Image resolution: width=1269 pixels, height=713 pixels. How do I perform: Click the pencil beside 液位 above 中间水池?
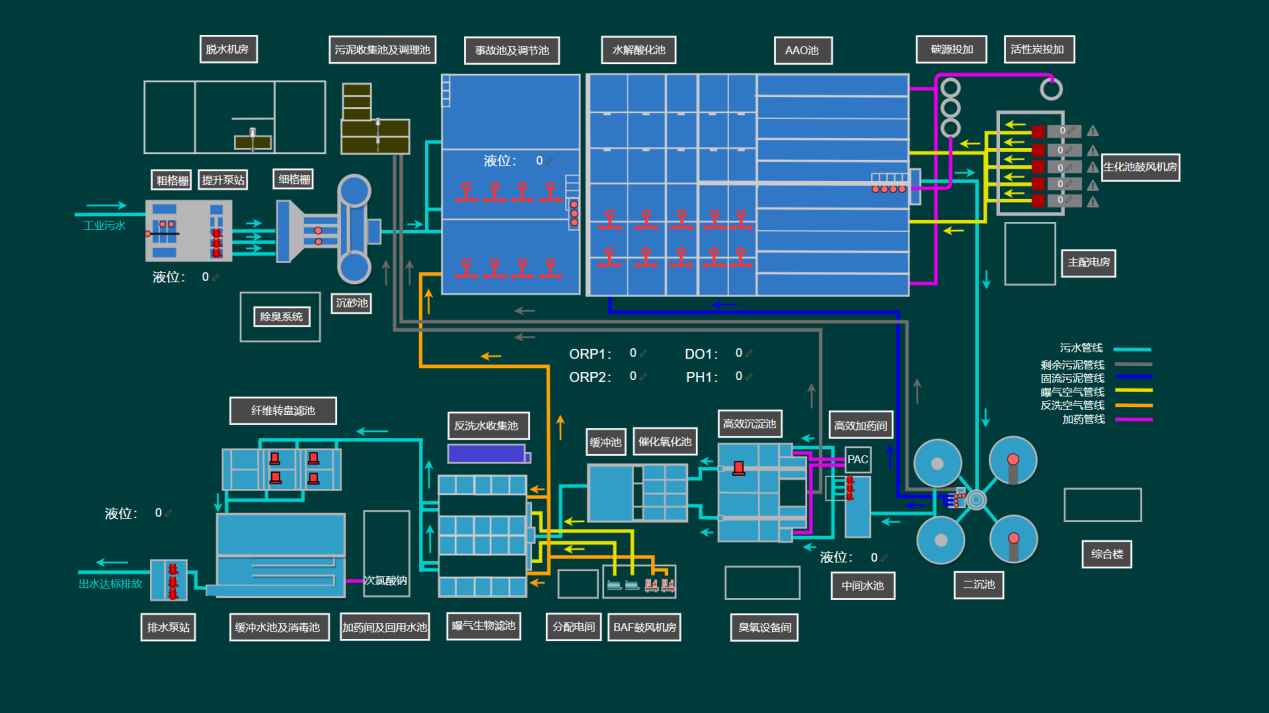coord(884,558)
